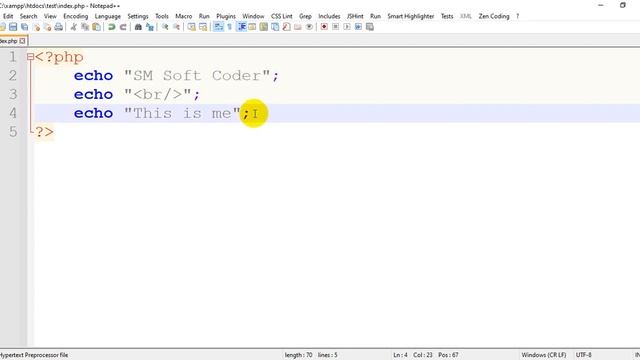The image size is (640, 360).
Task: Click the Zoom In magnifier icon
Action: pos(165,27)
